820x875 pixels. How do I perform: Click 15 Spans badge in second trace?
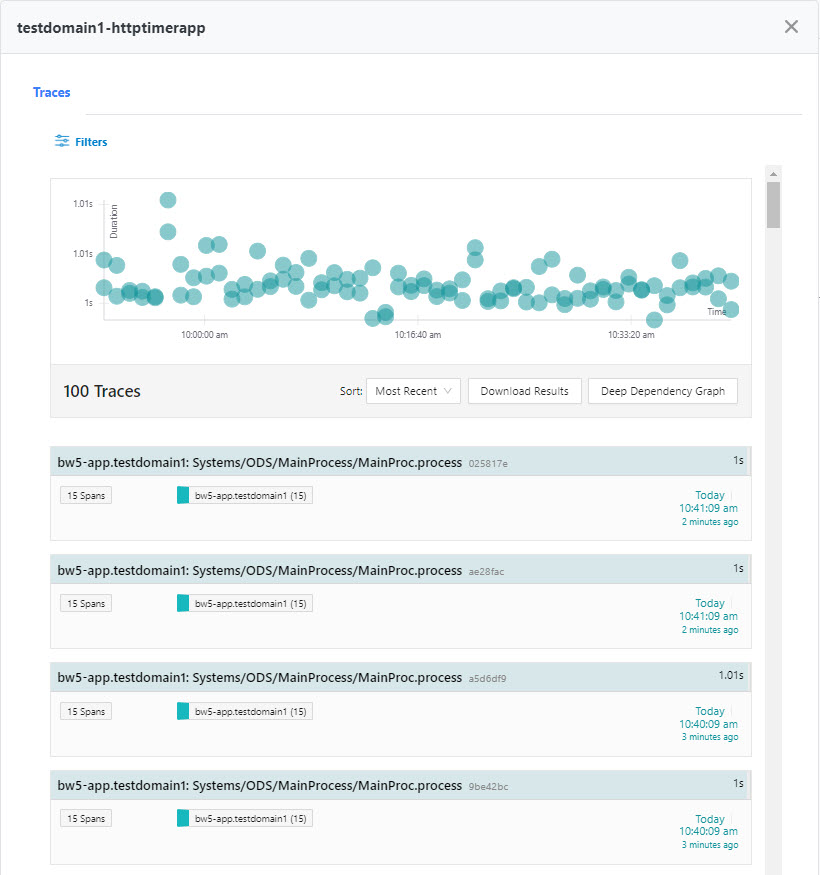(x=86, y=603)
